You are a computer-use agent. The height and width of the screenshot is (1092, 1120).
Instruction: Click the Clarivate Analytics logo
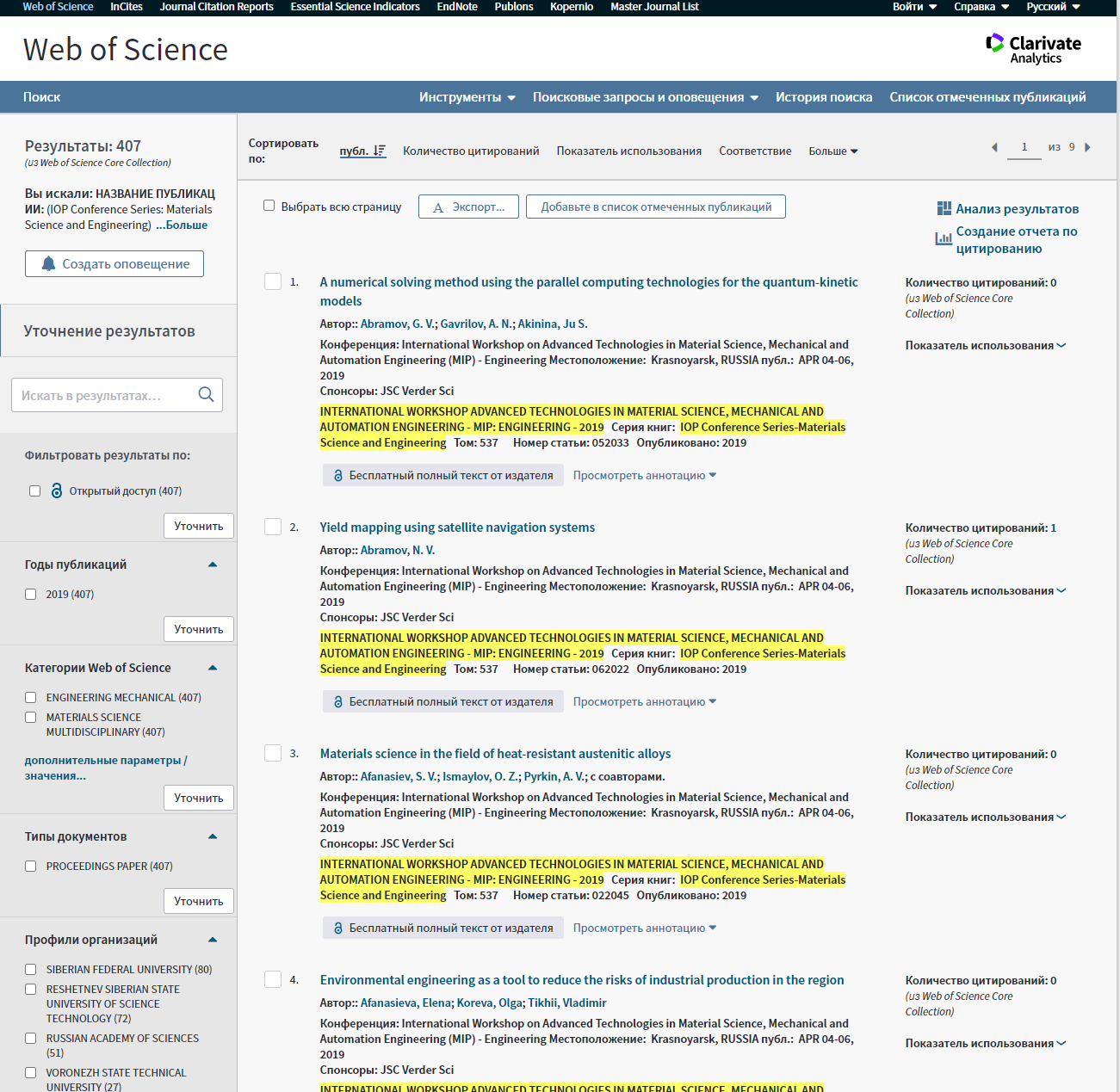(1033, 49)
